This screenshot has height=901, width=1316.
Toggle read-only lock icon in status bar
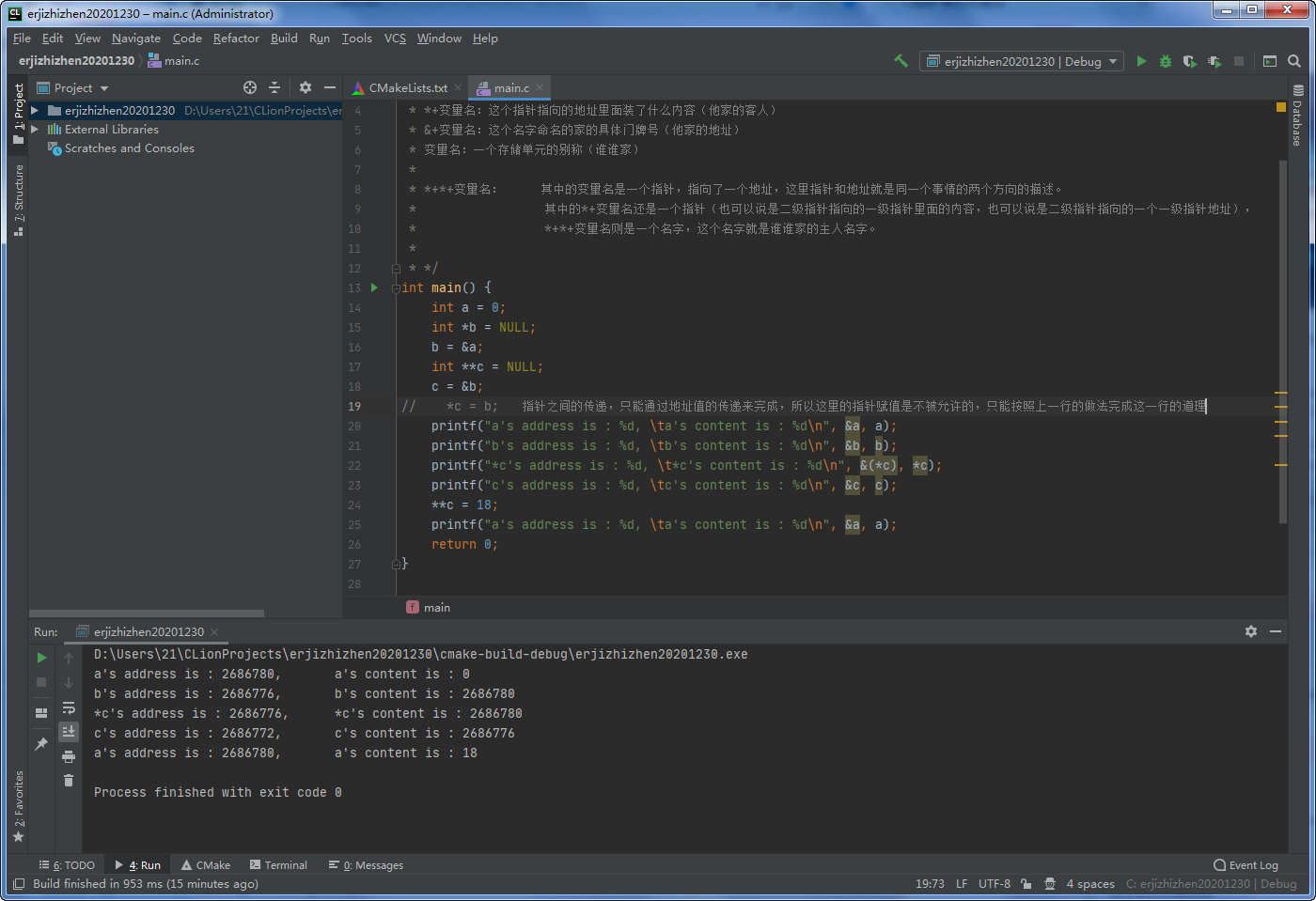pyautogui.click(x=1026, y=884)
